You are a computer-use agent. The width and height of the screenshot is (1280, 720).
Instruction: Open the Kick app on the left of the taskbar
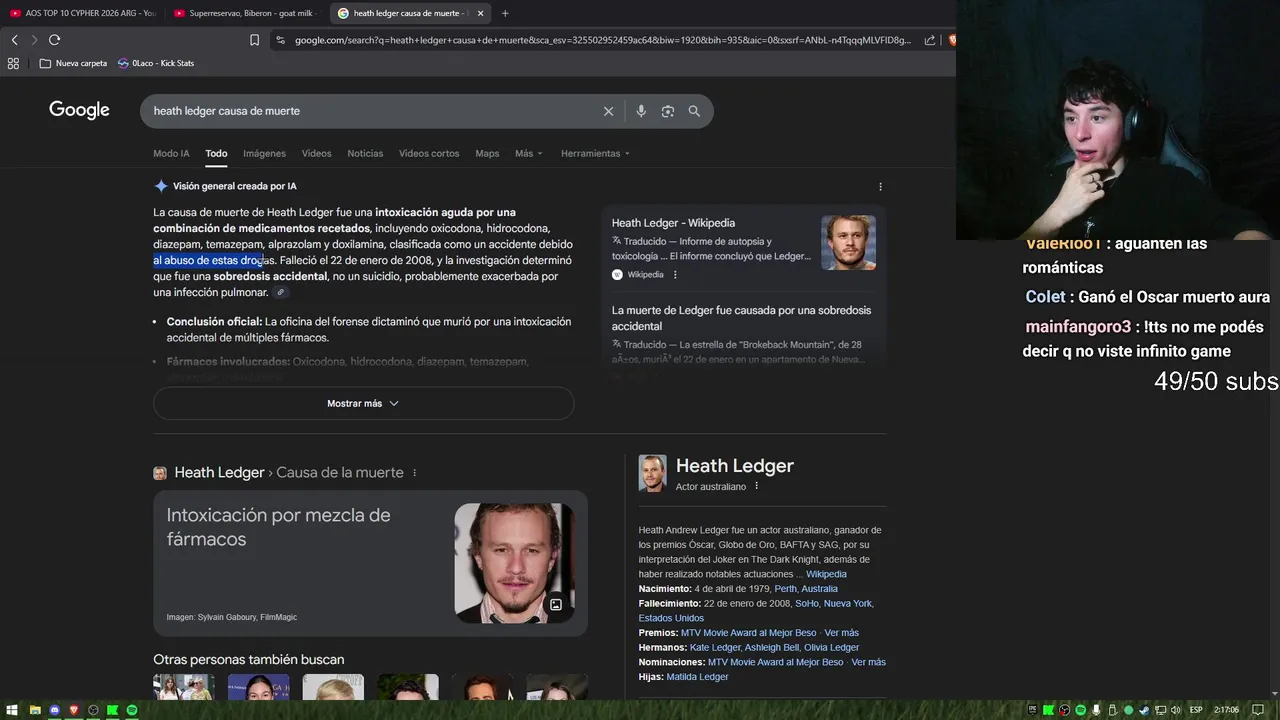click(112, 710)
